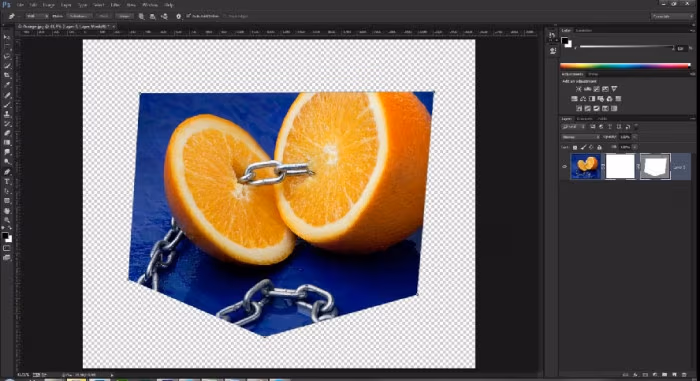Select the Gradient tool
The height and width of the screenshot is (381, 700).
point(7,143)
